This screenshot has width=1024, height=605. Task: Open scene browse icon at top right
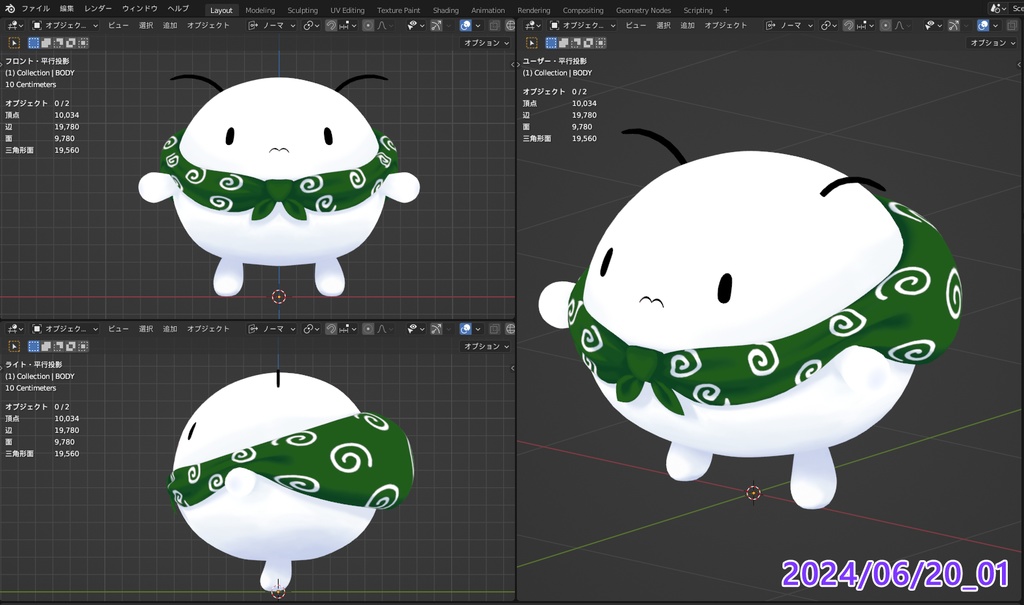click(998, 8)
